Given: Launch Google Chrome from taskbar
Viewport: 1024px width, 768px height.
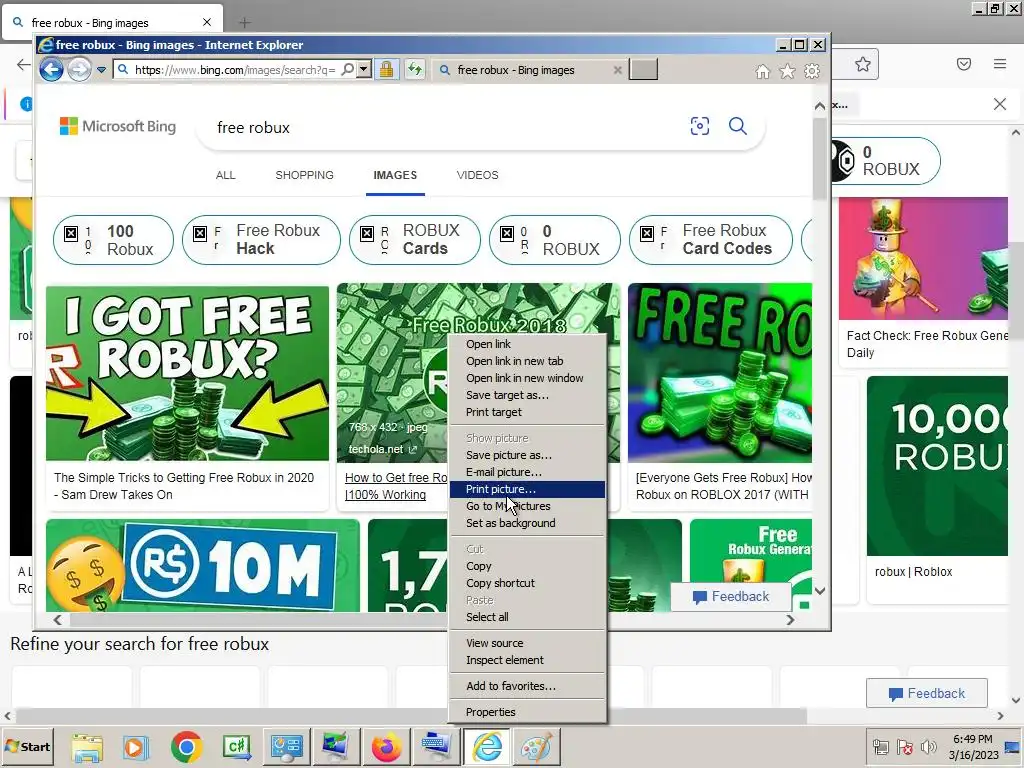Looking at the screenshot, I should (x=187, y=746).
